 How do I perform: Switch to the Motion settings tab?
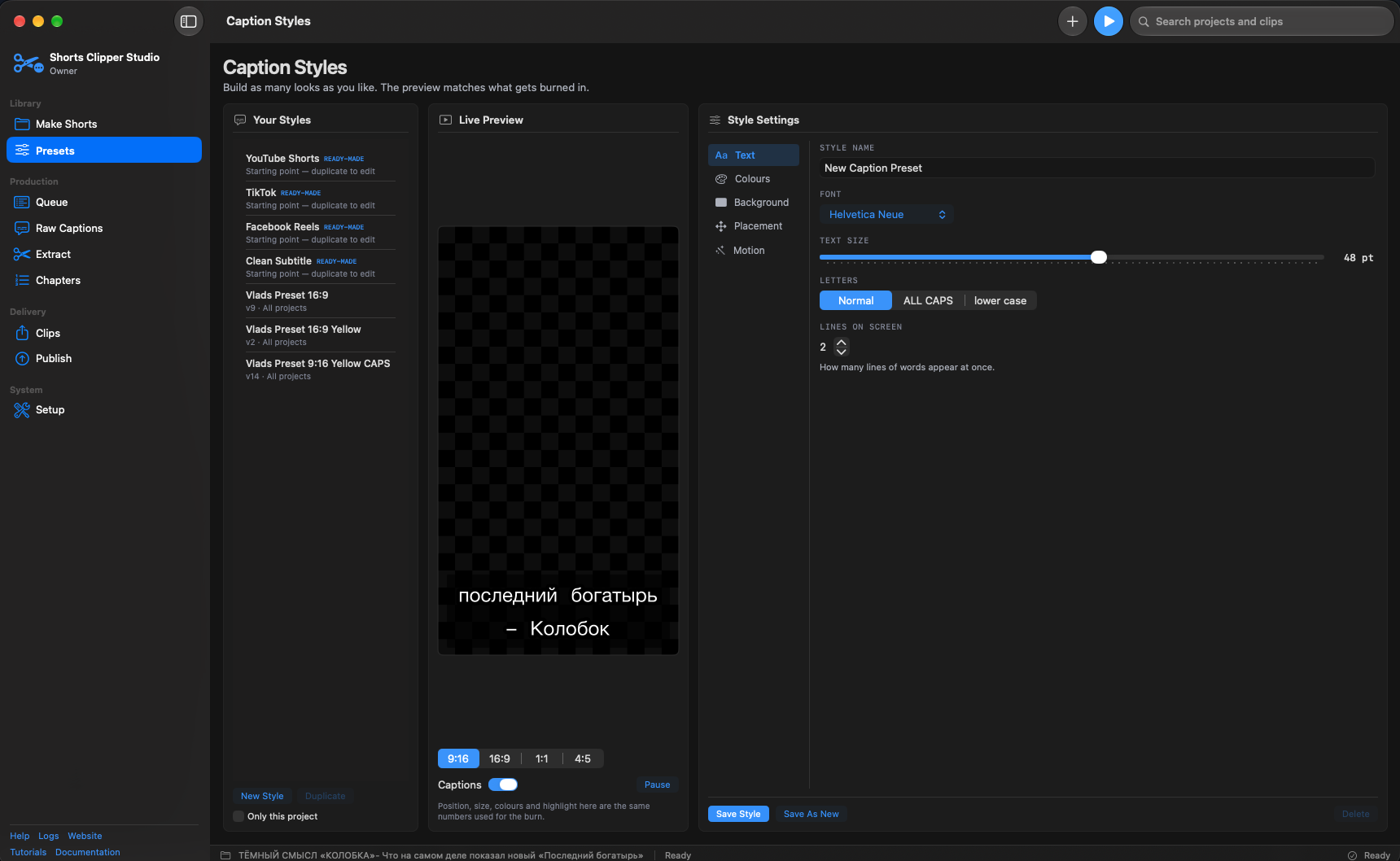coord(754,251)
